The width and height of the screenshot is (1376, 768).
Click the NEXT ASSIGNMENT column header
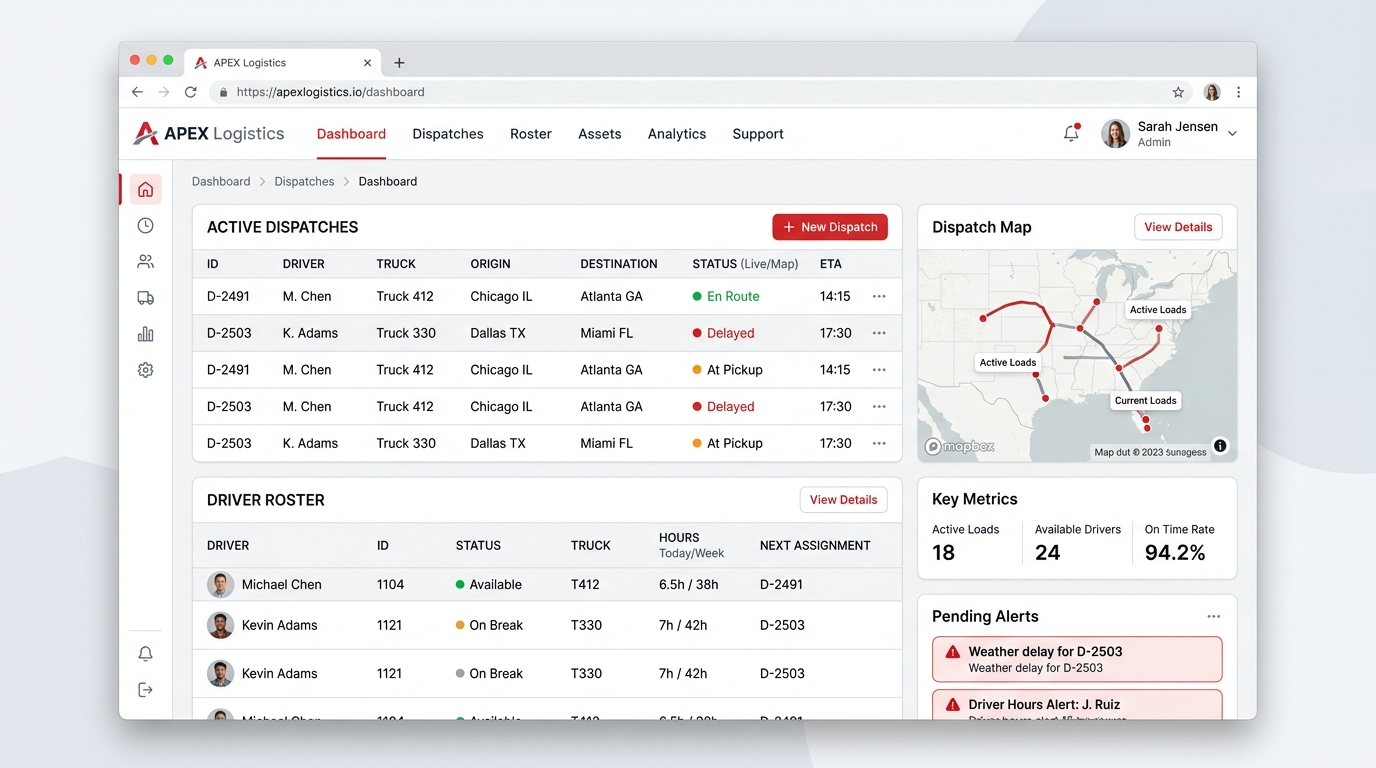pyautogui.click(x=815, y=546)
